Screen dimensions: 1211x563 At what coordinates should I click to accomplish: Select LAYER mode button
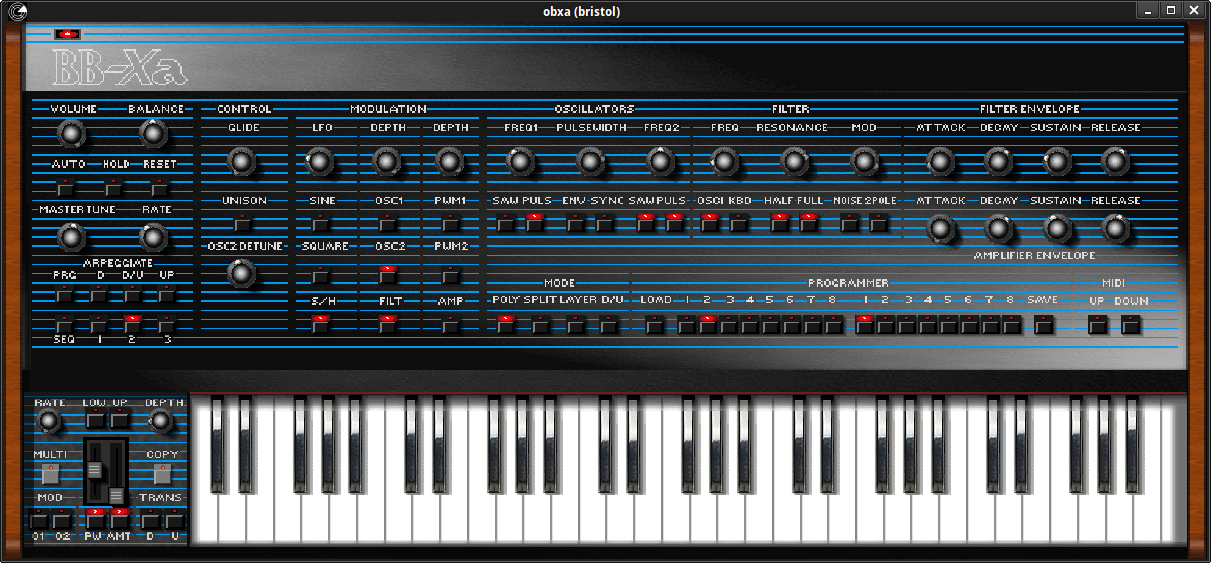[x=575, y=324]
